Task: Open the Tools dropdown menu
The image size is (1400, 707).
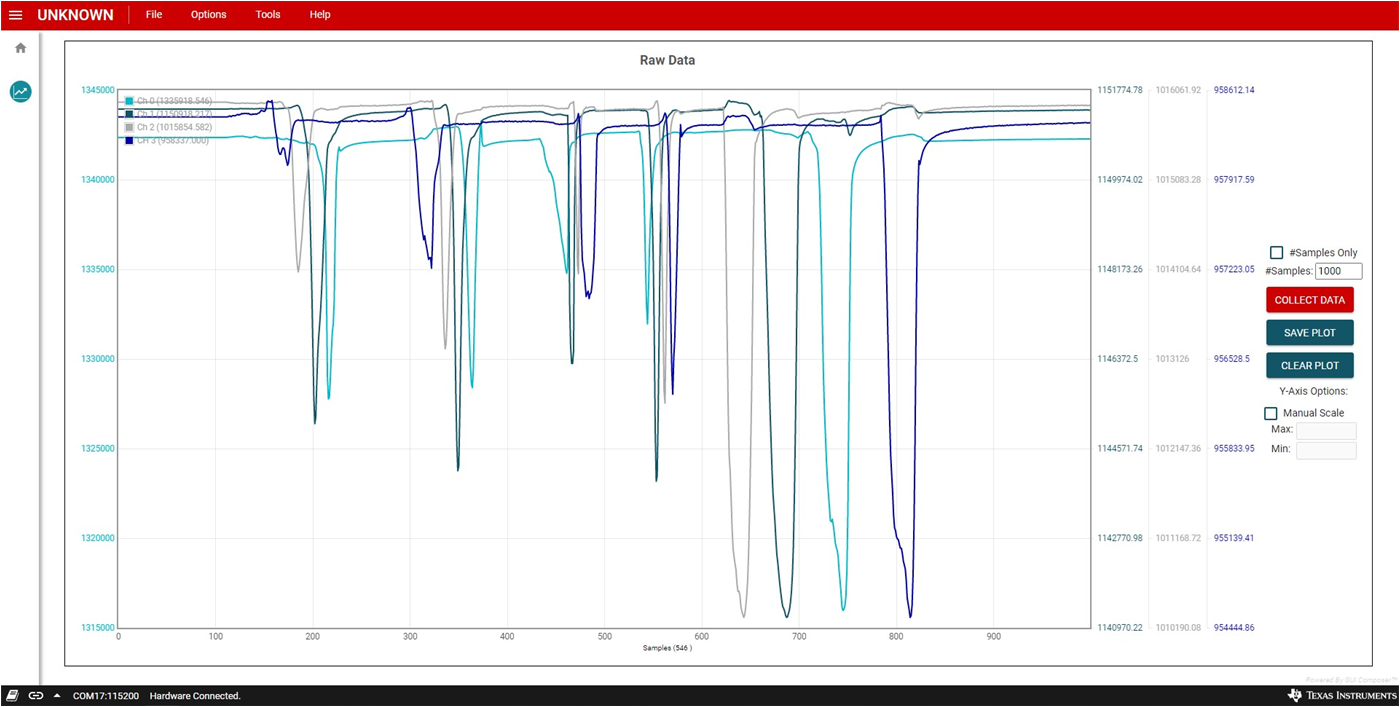Action: pyautogui.click(x=268, y=15)
